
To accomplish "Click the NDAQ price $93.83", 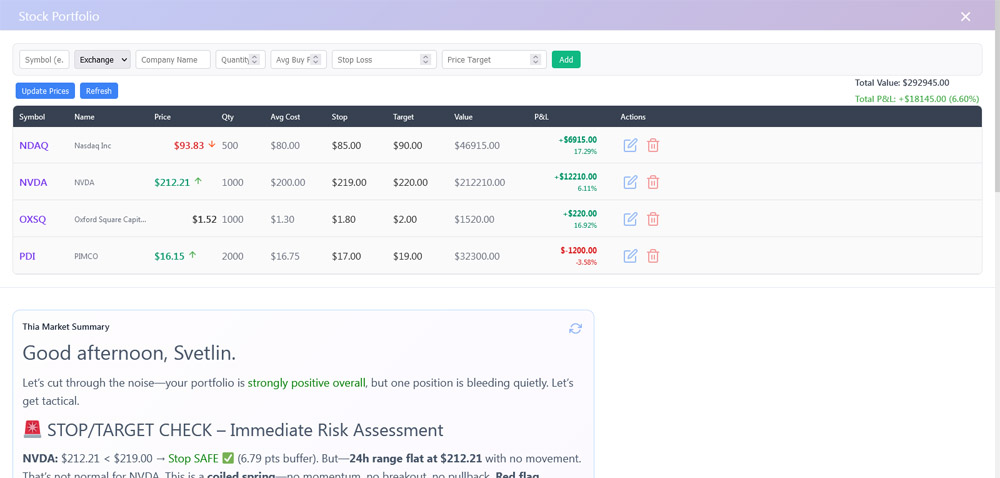I will 189,145.
